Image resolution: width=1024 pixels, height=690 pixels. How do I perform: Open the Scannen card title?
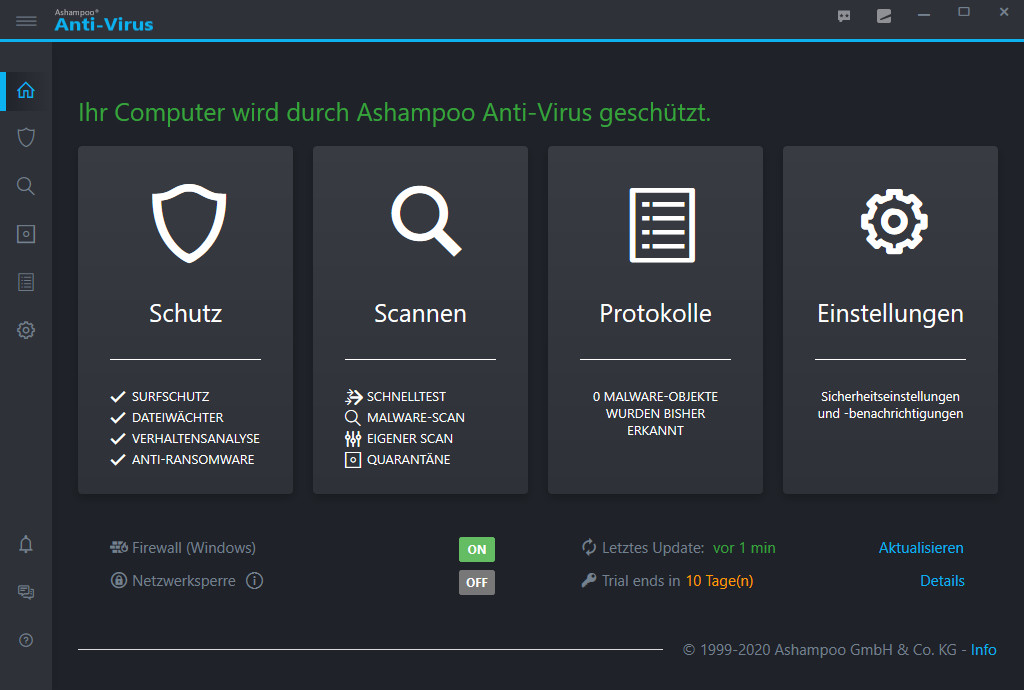click(420, 313)
